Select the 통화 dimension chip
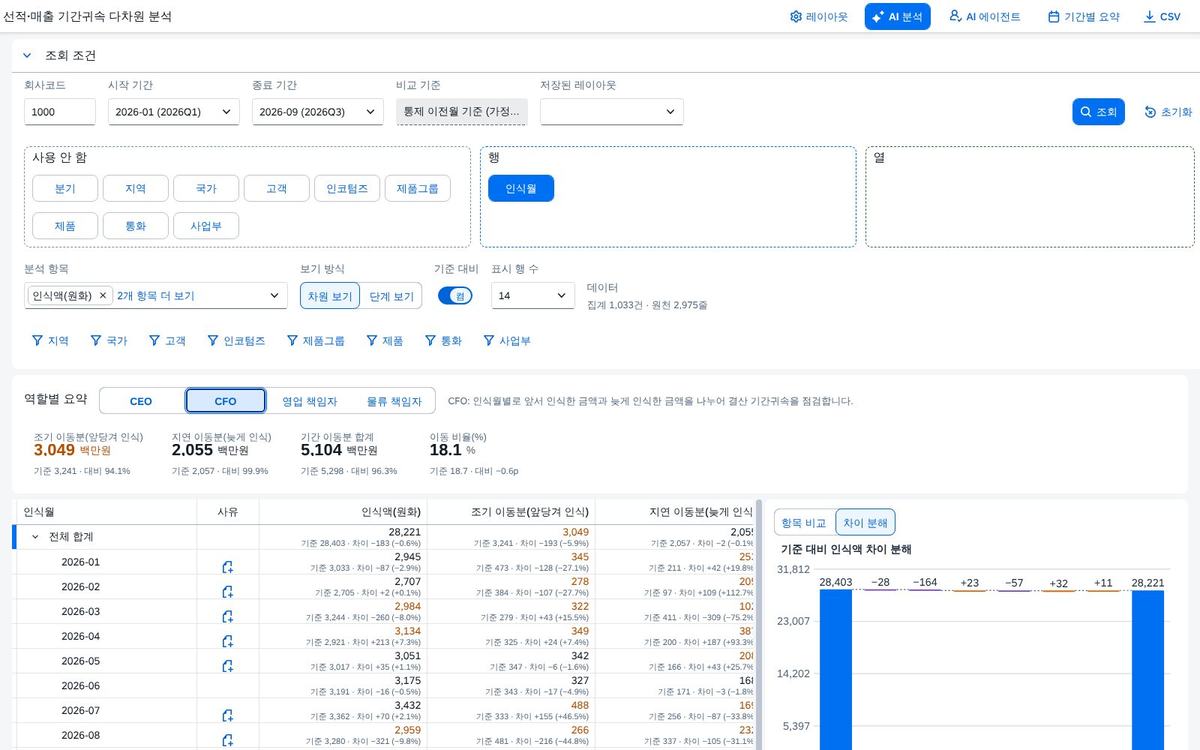 click(x=135, y=226)
